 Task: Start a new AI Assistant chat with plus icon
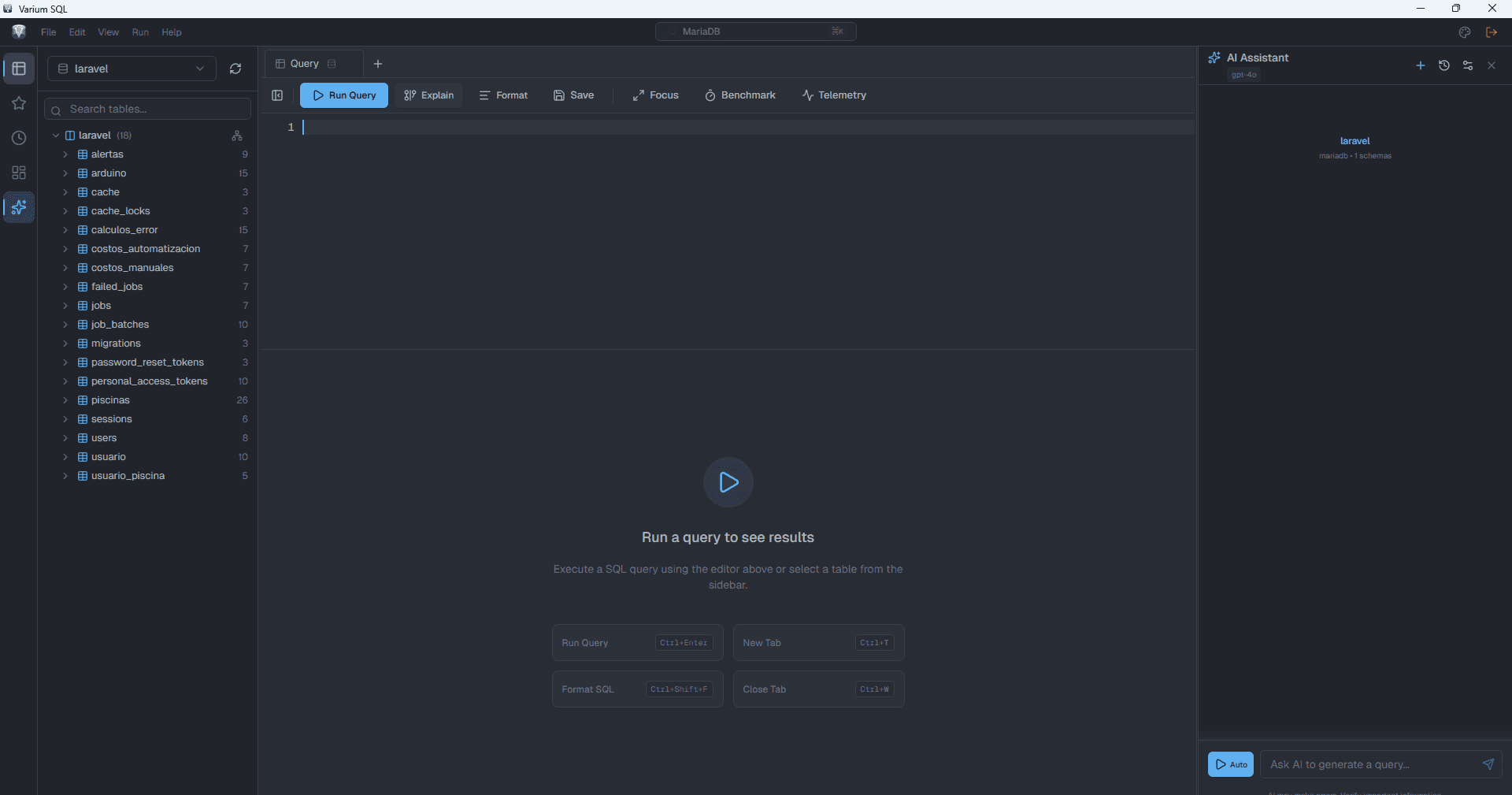[1421, 65]
